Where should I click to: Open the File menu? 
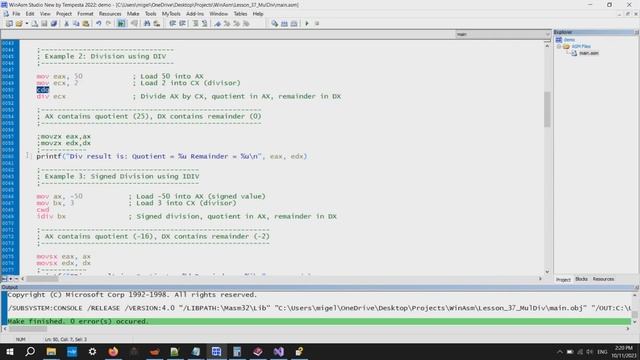(x=16, y=14)
